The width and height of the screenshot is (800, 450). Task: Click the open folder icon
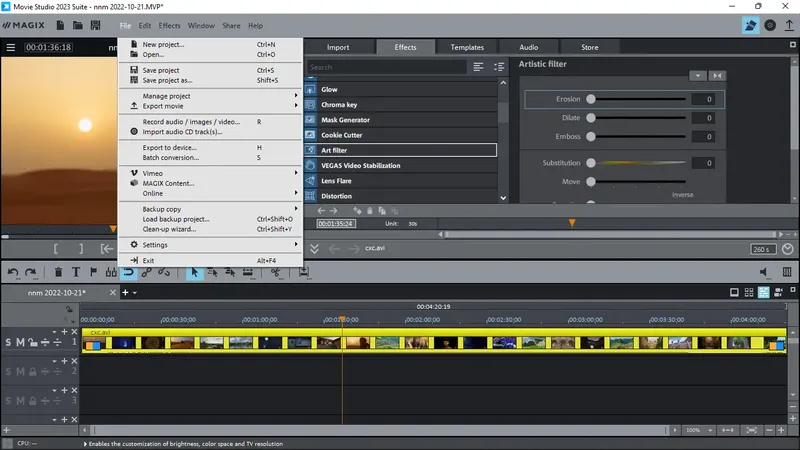pos(78,25)
